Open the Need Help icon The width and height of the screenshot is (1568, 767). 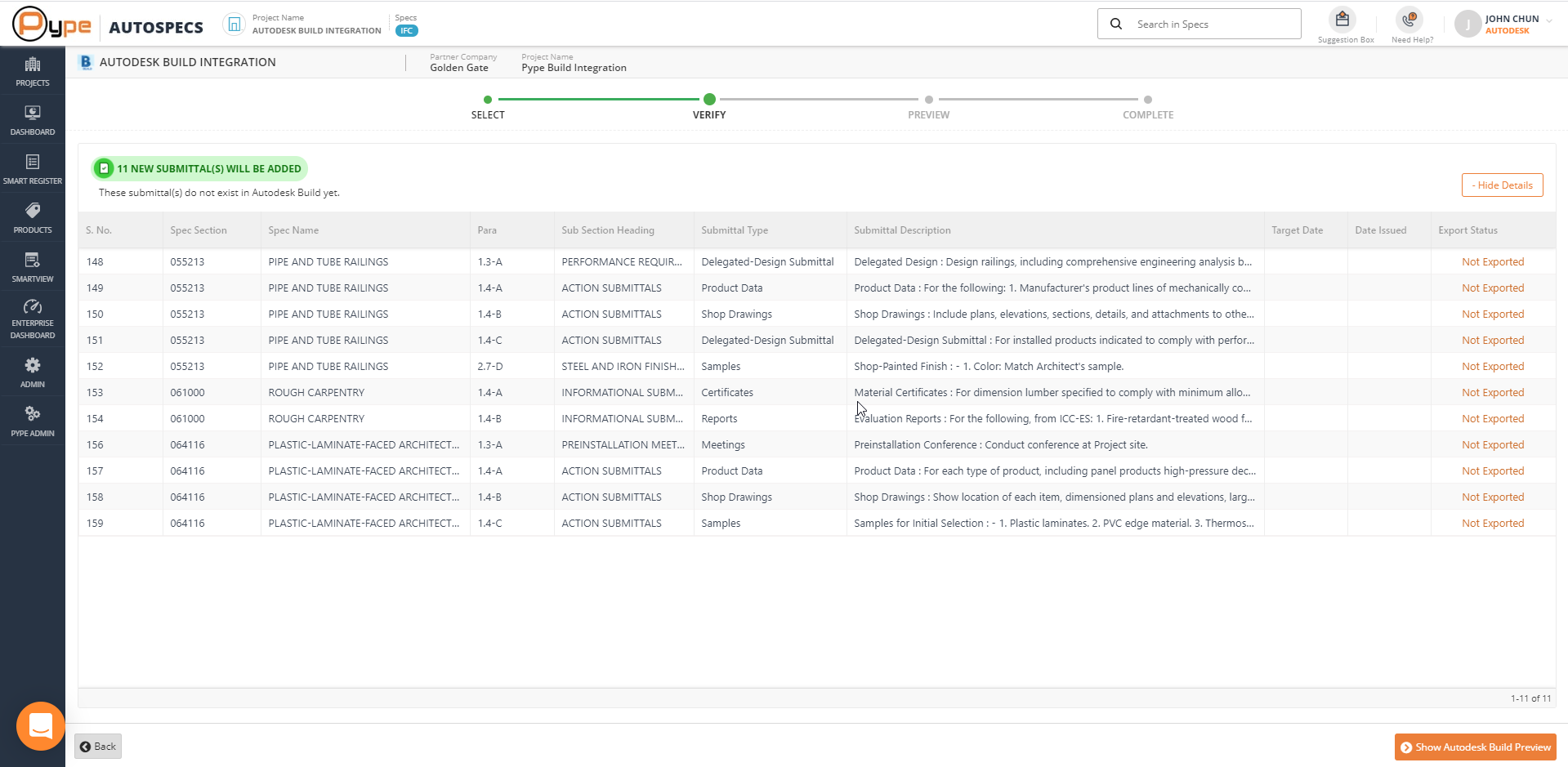pos(1409,20)
